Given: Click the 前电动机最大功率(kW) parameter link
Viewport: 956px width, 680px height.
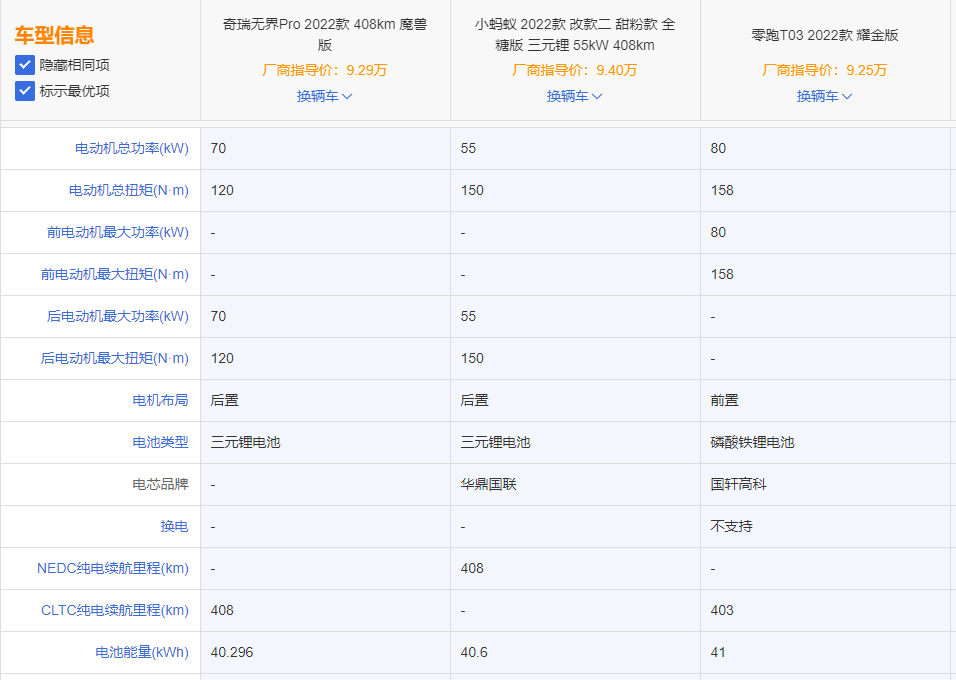Looking at the screenshot, I should tap(118, 232).
